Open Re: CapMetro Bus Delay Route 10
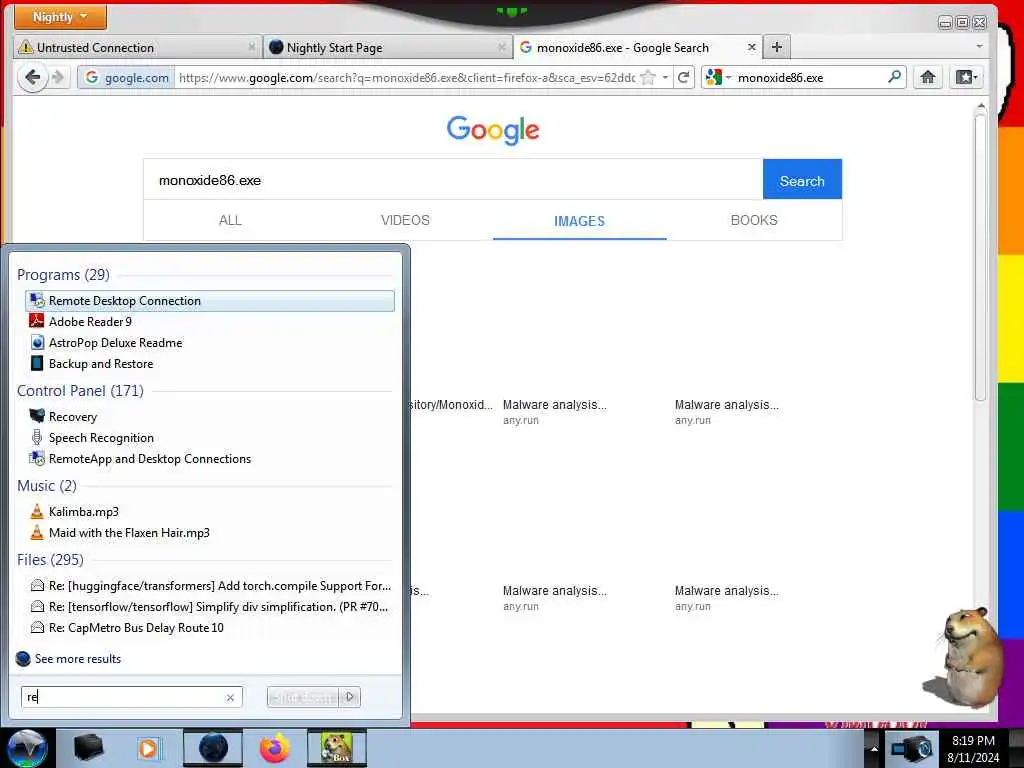Screen dimensions: 1024x768 (210, 627)
